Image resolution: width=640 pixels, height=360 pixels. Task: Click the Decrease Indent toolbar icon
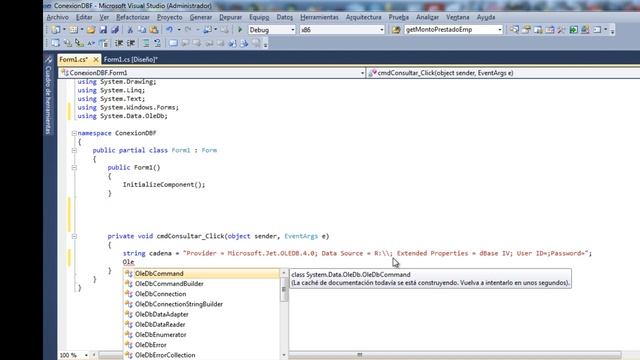[119, 43]
